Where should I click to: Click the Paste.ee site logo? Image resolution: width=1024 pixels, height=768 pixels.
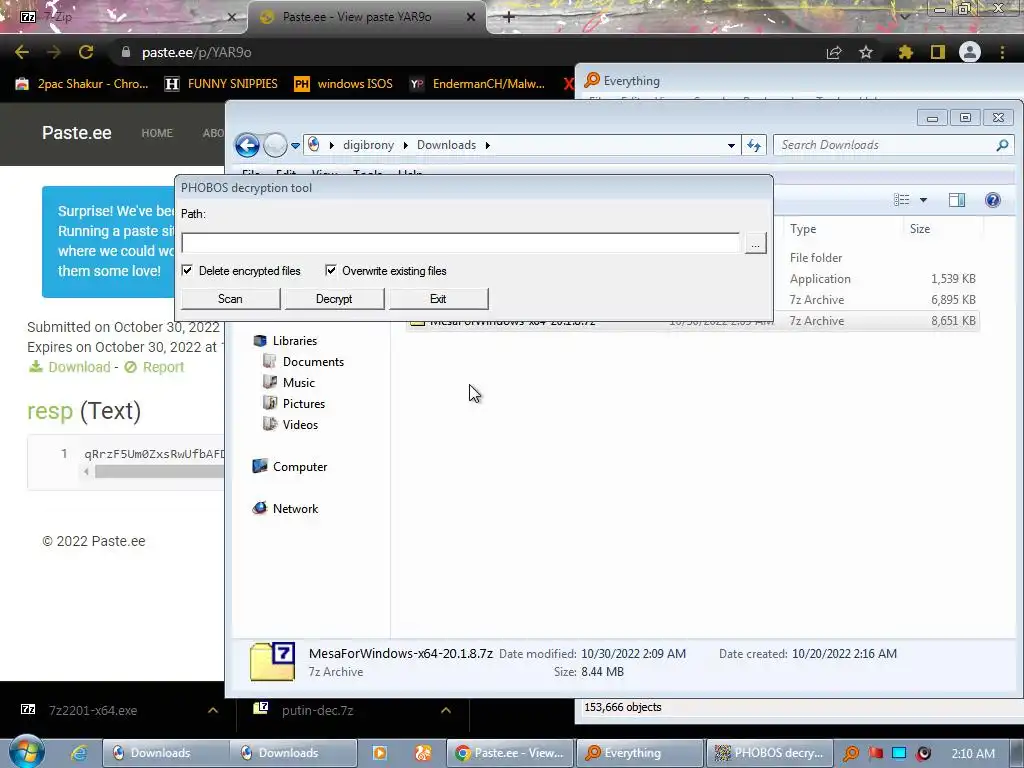[x=76, y=133]
